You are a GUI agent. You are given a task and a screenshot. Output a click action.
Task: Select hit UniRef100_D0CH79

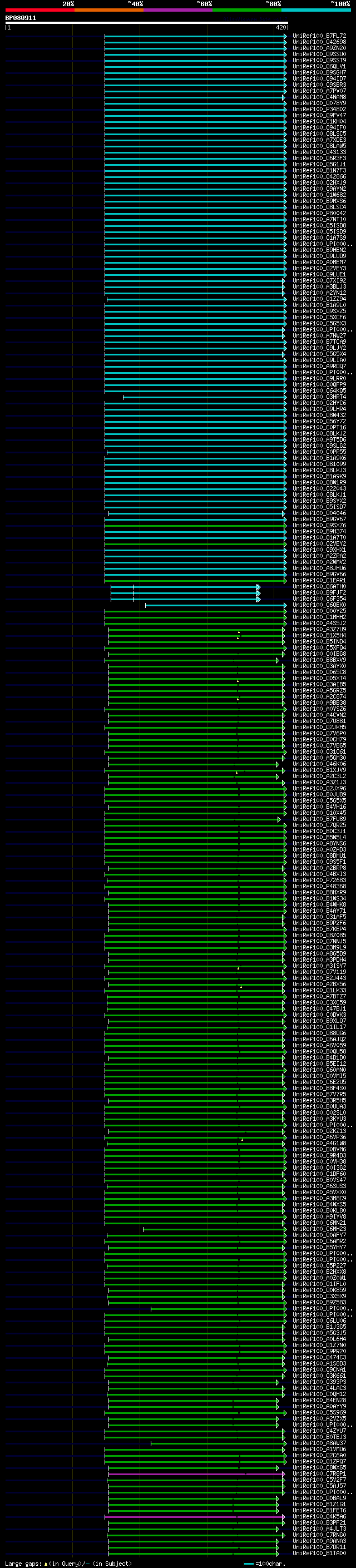pyautogui.click(x=319, y=740)
